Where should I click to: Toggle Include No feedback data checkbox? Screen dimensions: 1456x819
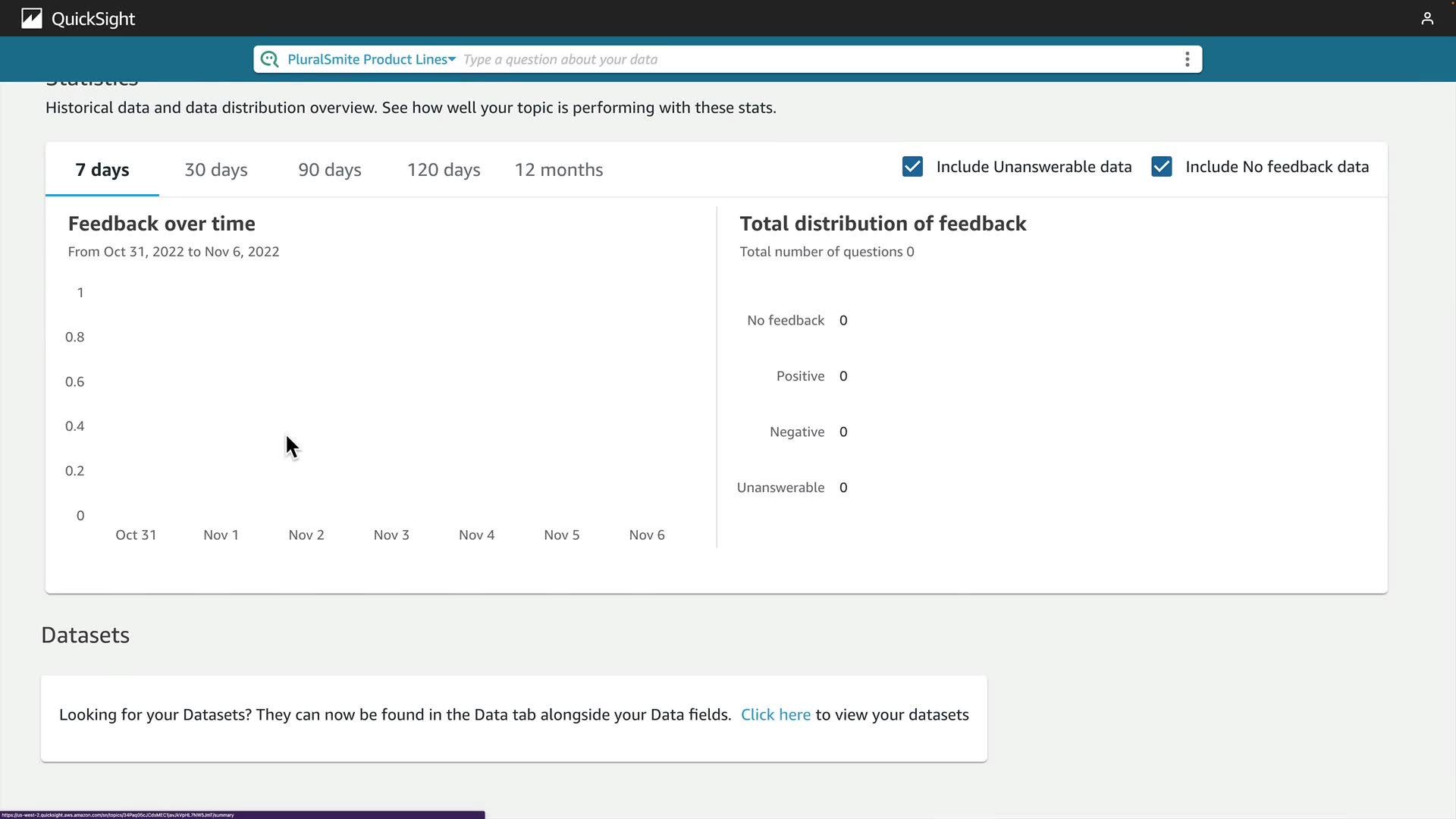[x=1161, y=167]
